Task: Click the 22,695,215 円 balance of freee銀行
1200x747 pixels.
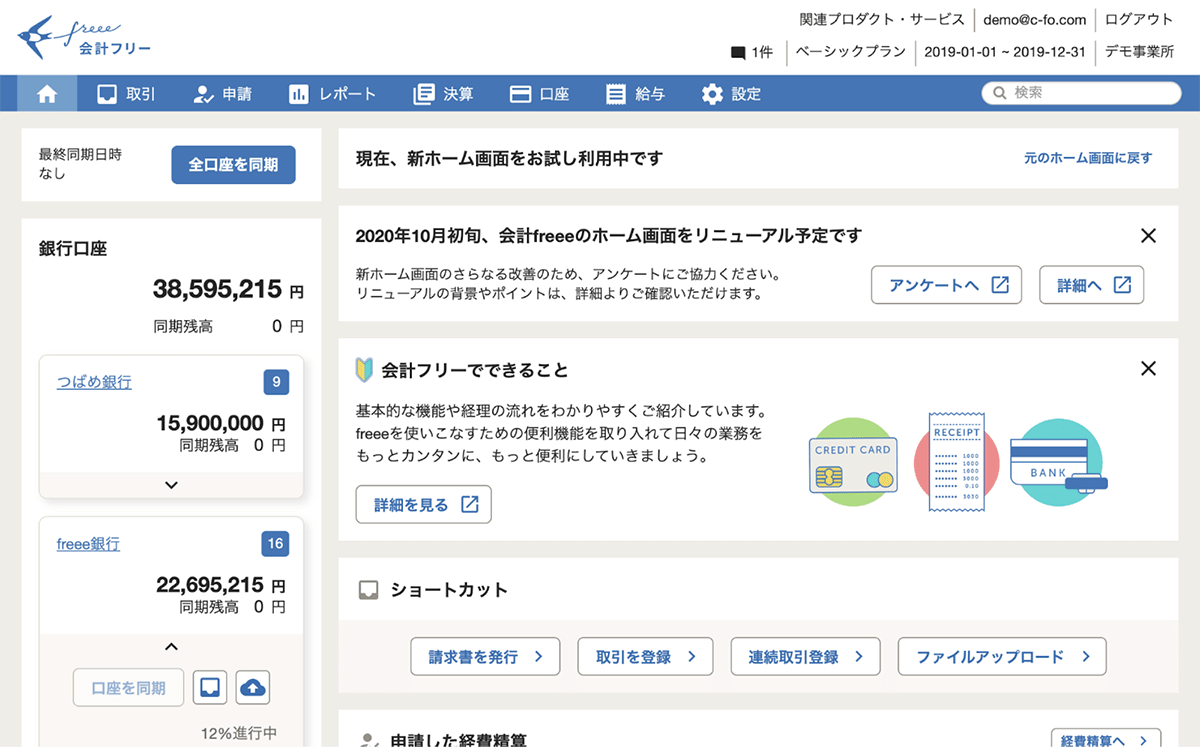Action: 221,585
